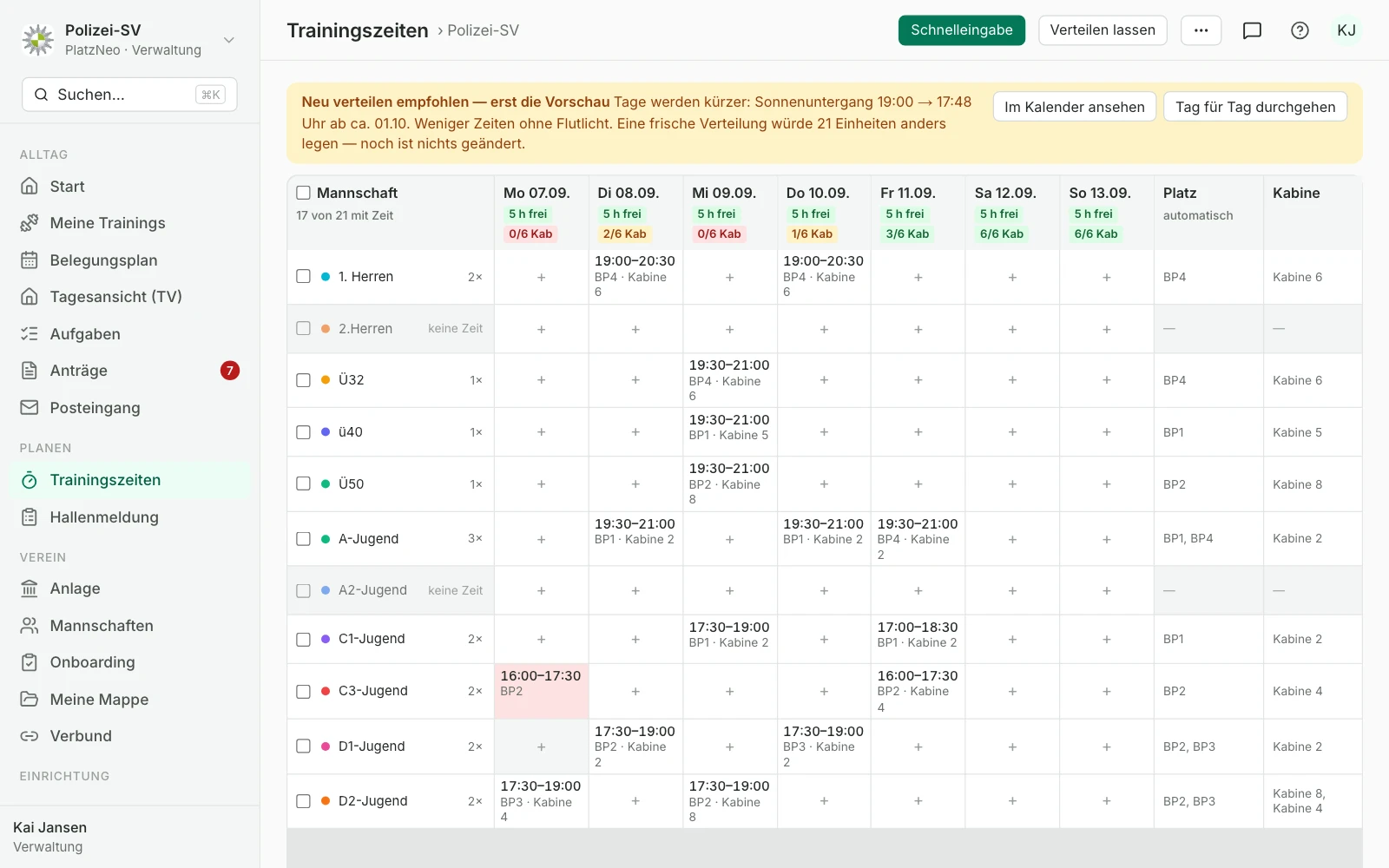This screenshot has width=1389, height=868.
Task: Click the Verbund link icon
Action: [30, 736]
